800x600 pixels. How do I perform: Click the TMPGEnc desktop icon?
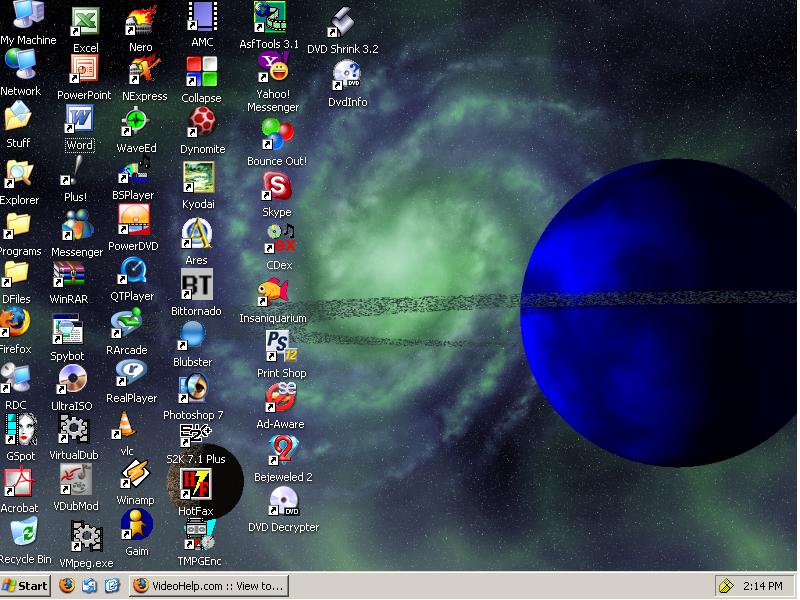point(199,535)
